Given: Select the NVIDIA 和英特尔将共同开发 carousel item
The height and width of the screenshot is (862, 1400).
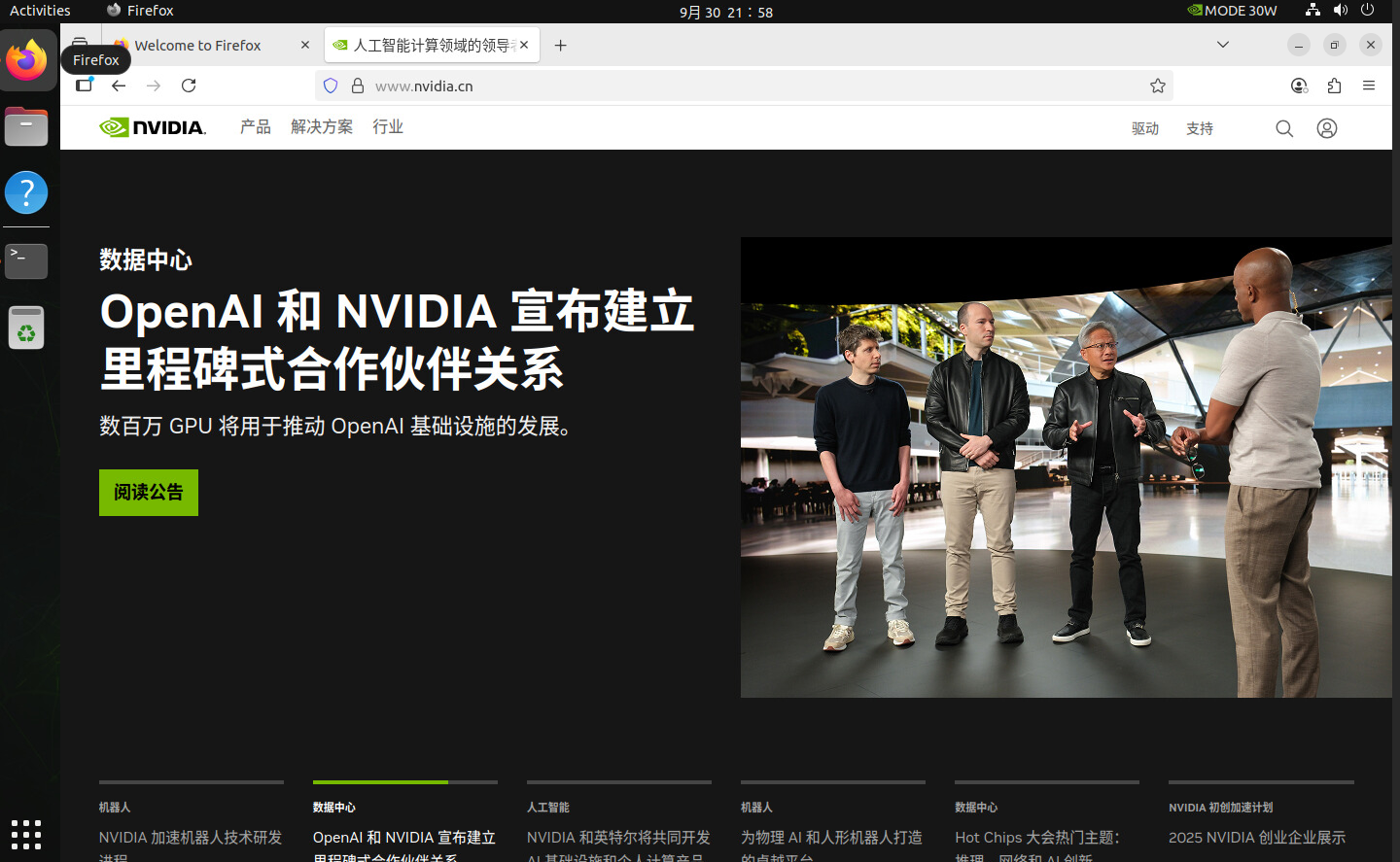Looking at the screenshot, I should pyautogui.click(x=619, y=821).
